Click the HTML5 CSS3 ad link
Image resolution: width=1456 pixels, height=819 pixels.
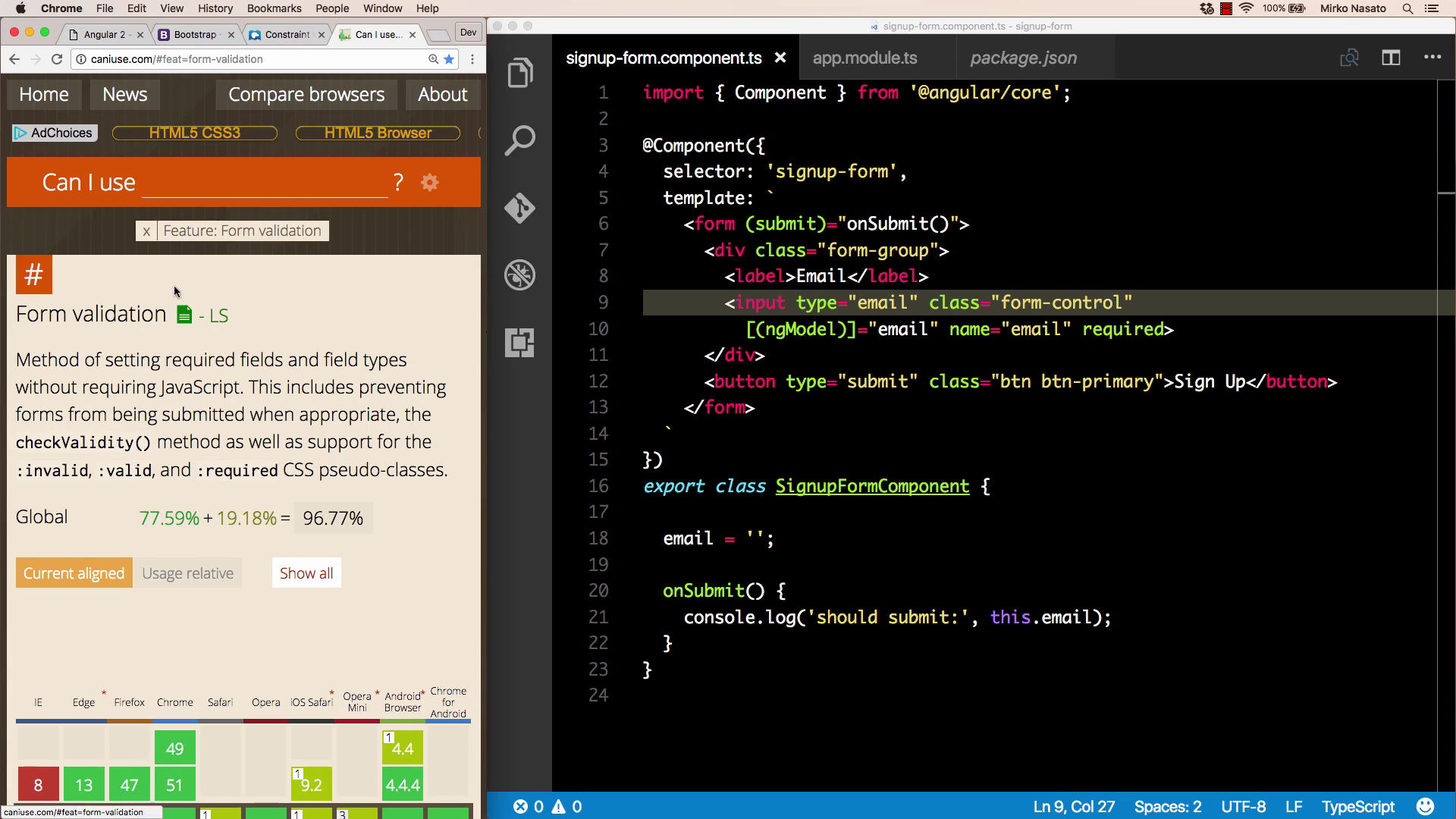(195, 133)
